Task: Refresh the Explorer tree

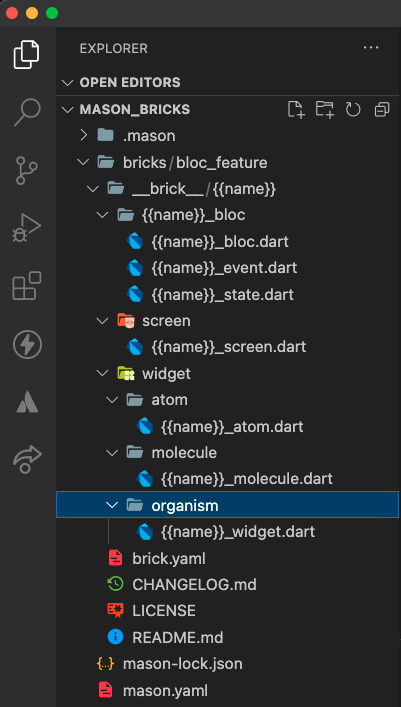Action: click(353, 110)
